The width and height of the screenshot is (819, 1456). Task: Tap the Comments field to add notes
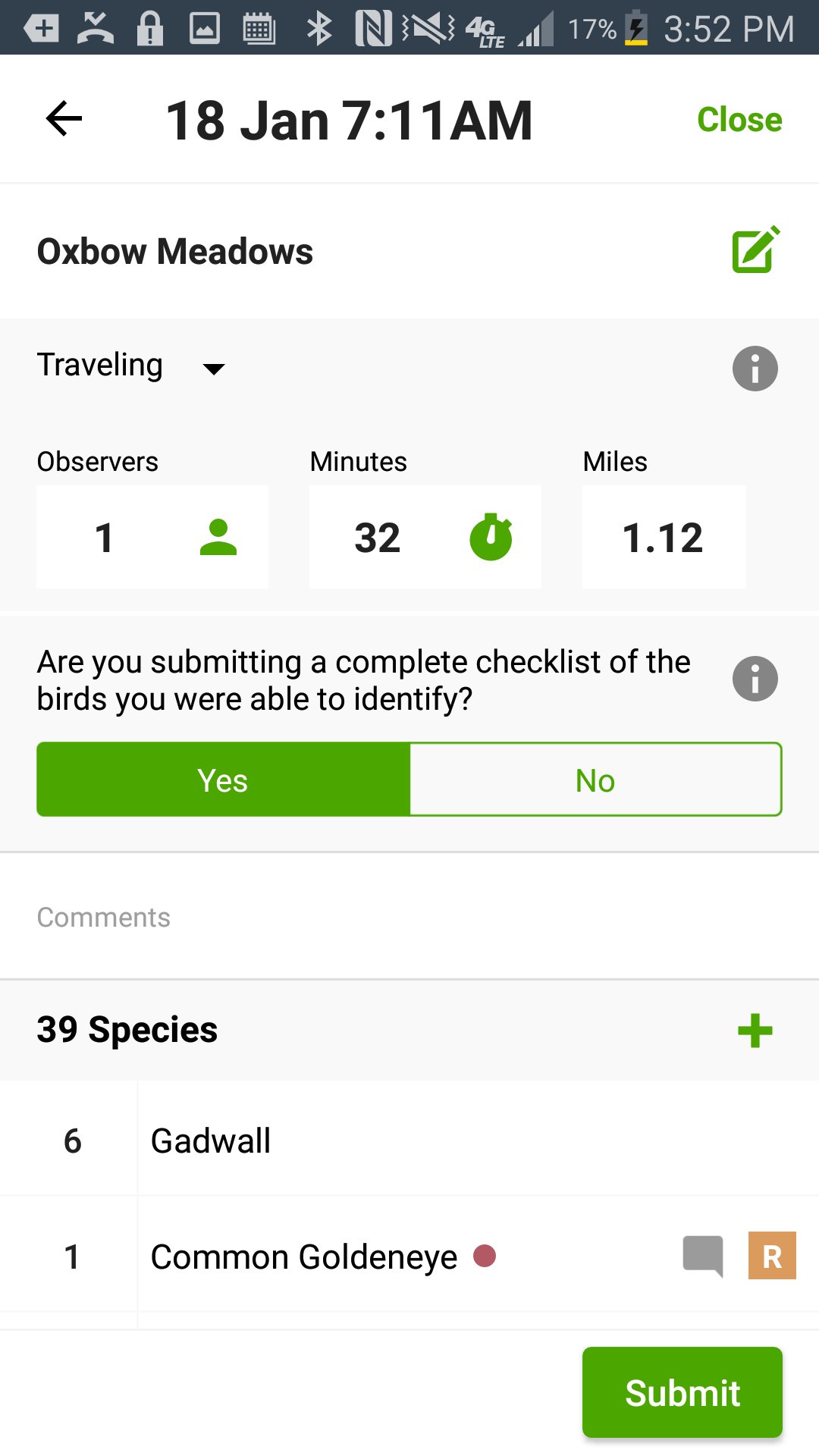303,917
